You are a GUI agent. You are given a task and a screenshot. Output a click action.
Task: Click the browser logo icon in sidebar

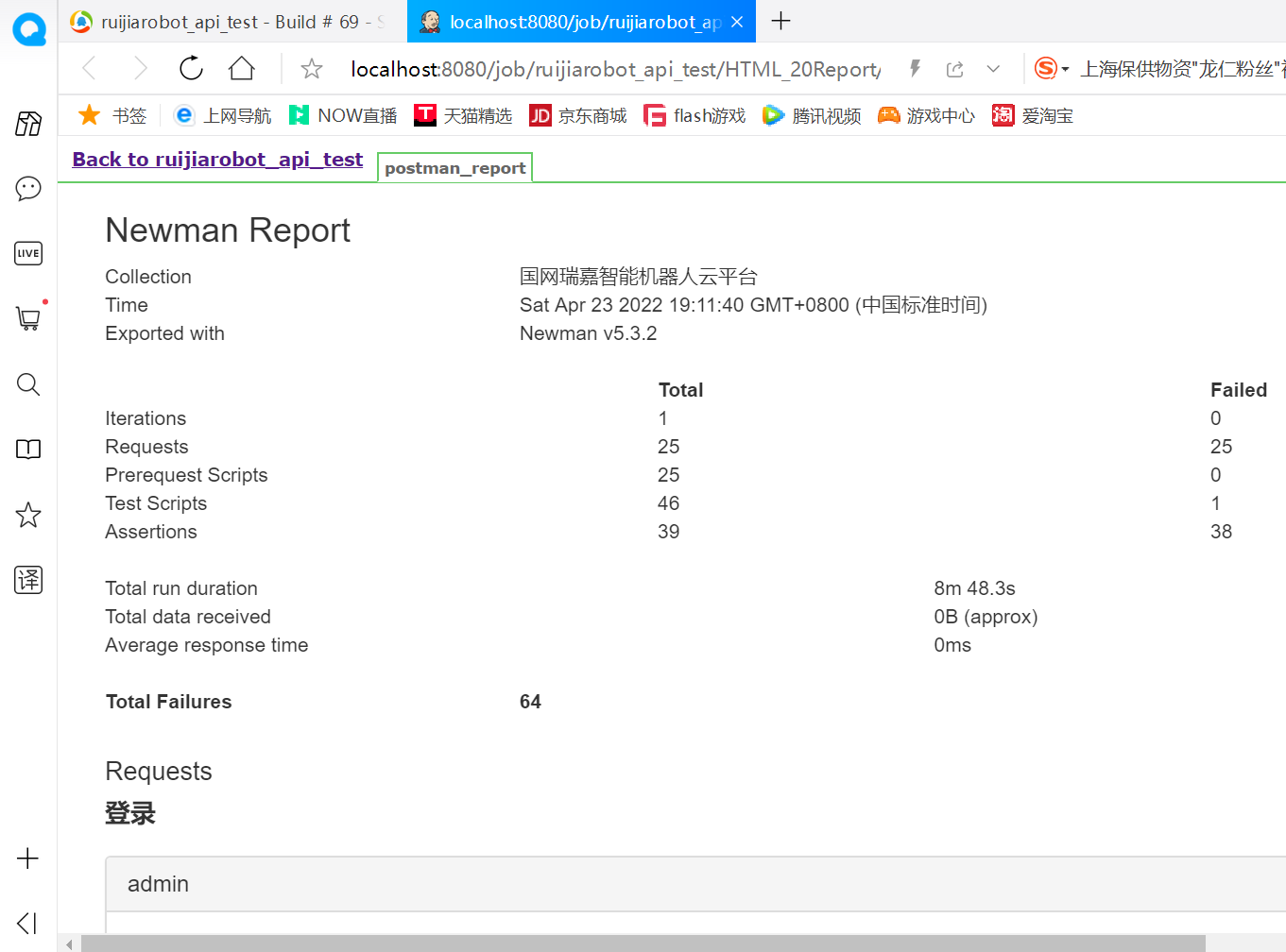28,28
